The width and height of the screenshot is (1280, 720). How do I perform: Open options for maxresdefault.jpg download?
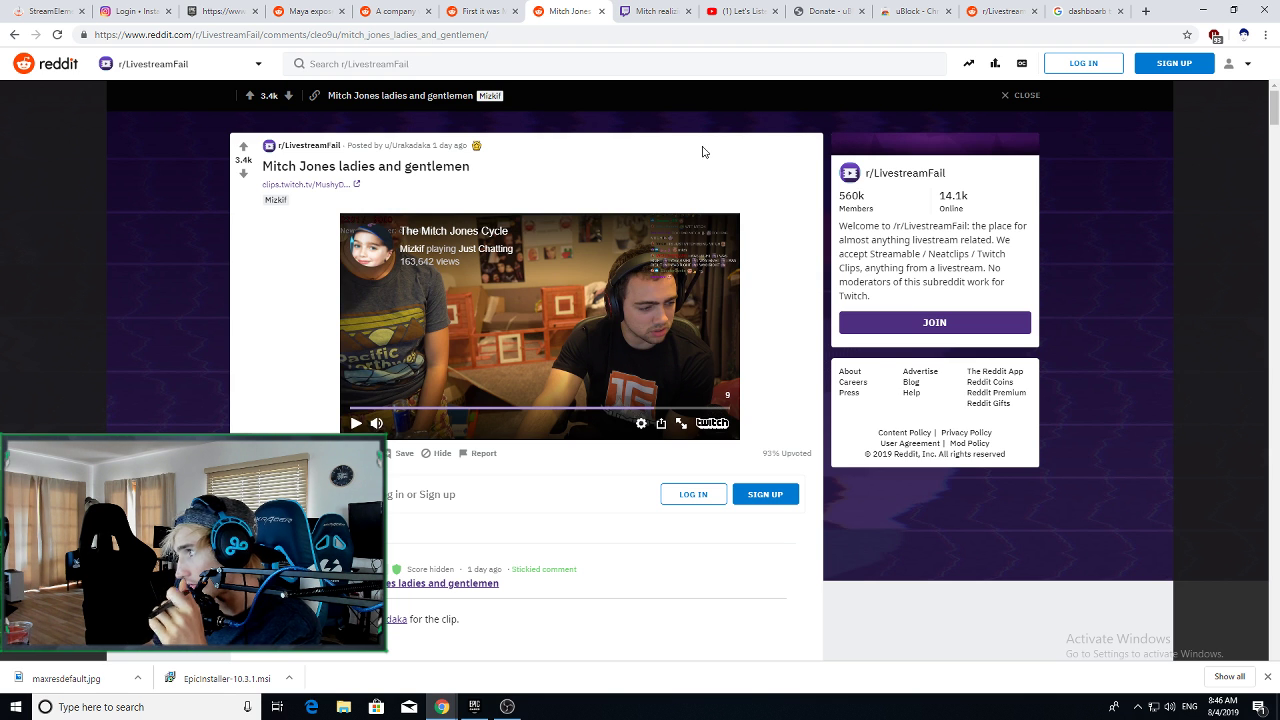coord(138,678)
